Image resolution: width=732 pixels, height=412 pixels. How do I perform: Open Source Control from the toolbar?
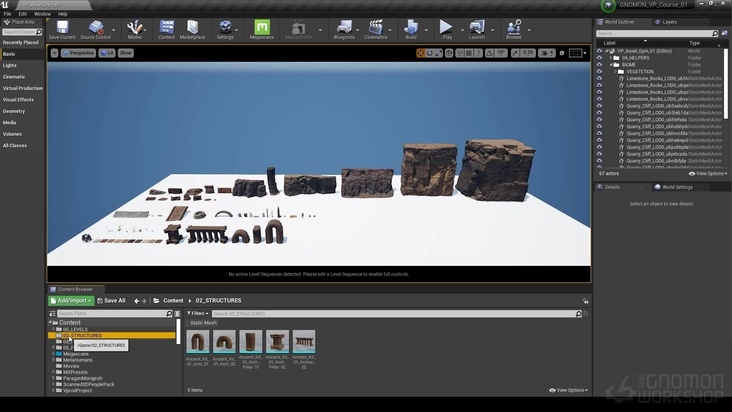tap(95, 29)
